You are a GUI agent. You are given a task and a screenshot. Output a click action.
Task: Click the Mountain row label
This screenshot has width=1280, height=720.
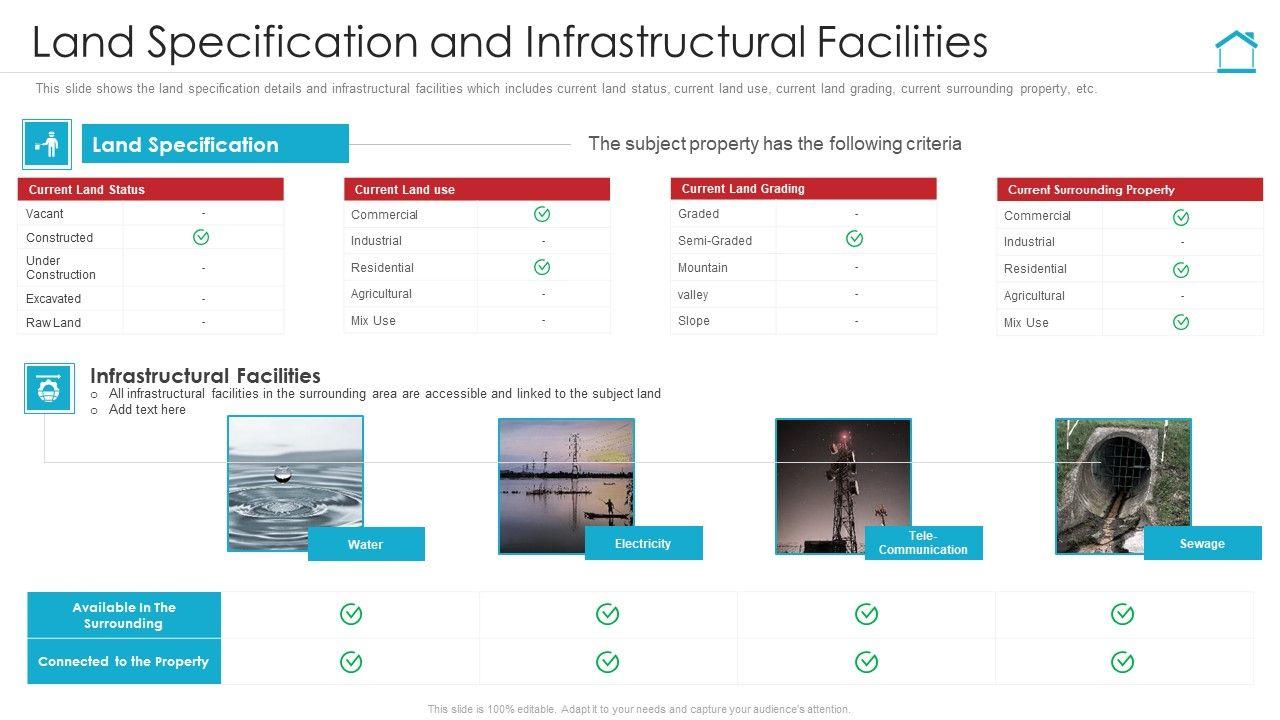(703, 267)
